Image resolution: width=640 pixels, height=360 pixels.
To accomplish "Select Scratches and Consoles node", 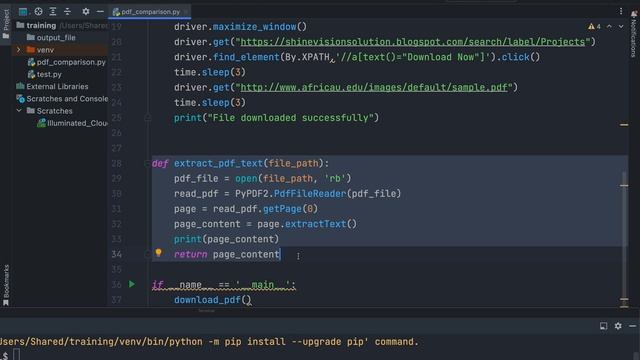I will pos(67,99).
